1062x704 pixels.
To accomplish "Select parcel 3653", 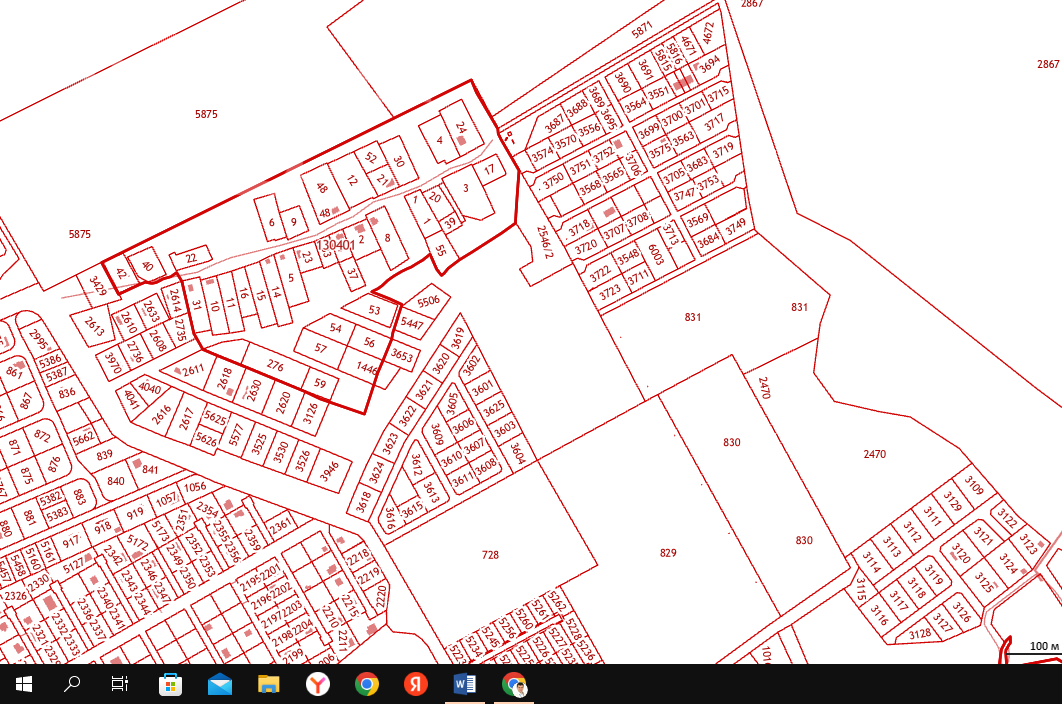I will point(402,355).
